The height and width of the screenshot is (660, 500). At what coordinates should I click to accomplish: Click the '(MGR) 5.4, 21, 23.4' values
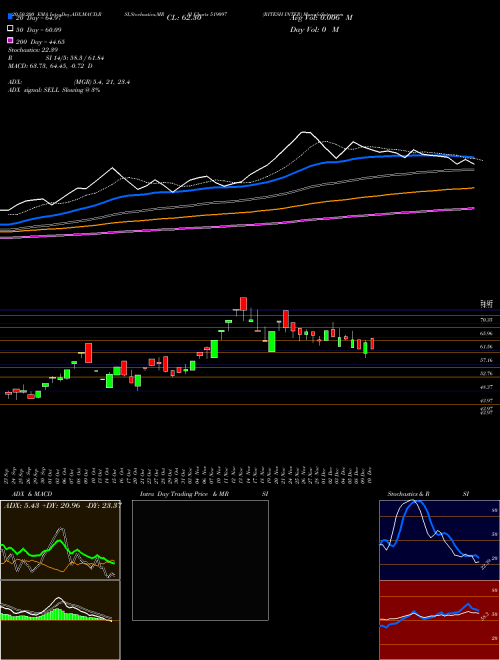coord(101,82)
